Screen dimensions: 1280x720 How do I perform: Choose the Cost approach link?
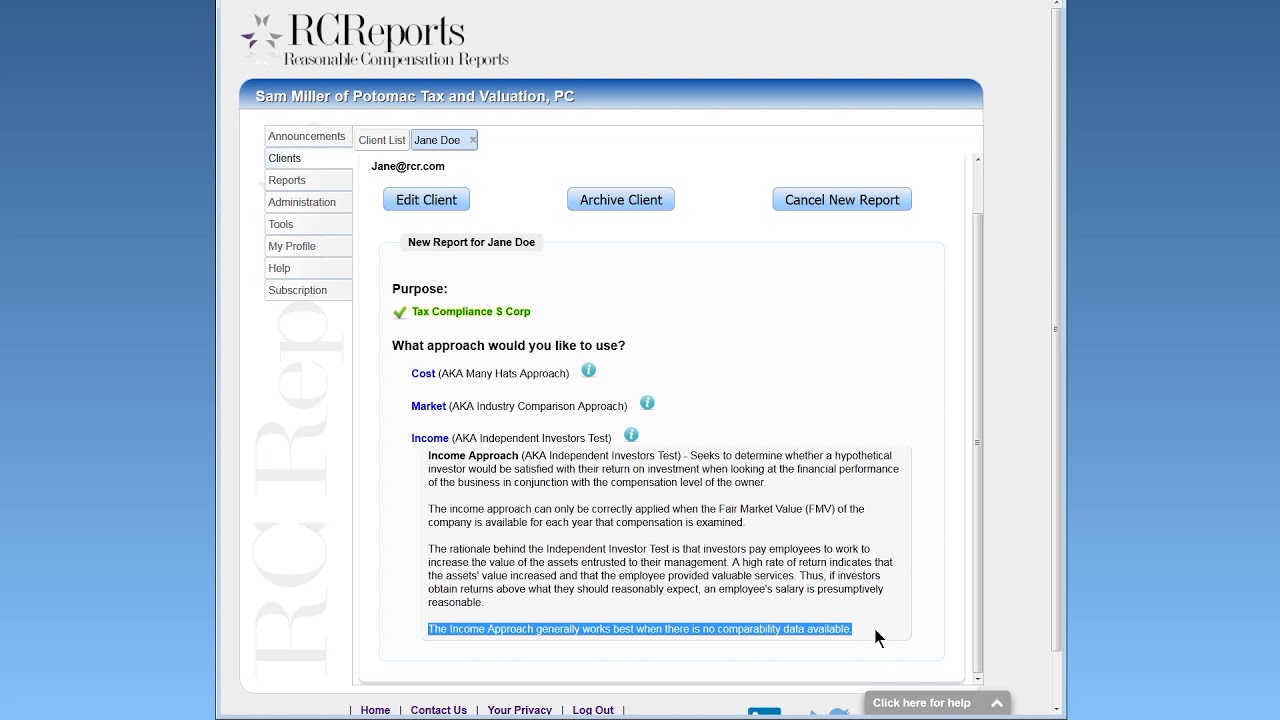click(x=423, y=374)
